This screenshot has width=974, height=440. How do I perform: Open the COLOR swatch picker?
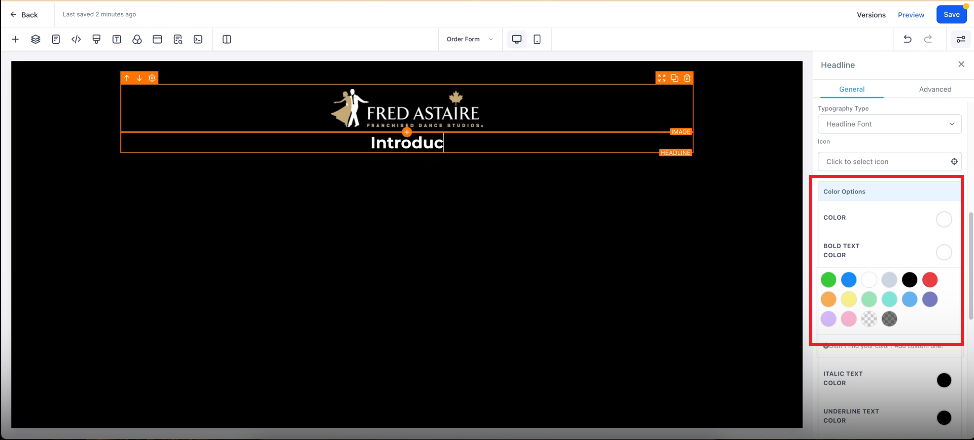coord(944,219)
